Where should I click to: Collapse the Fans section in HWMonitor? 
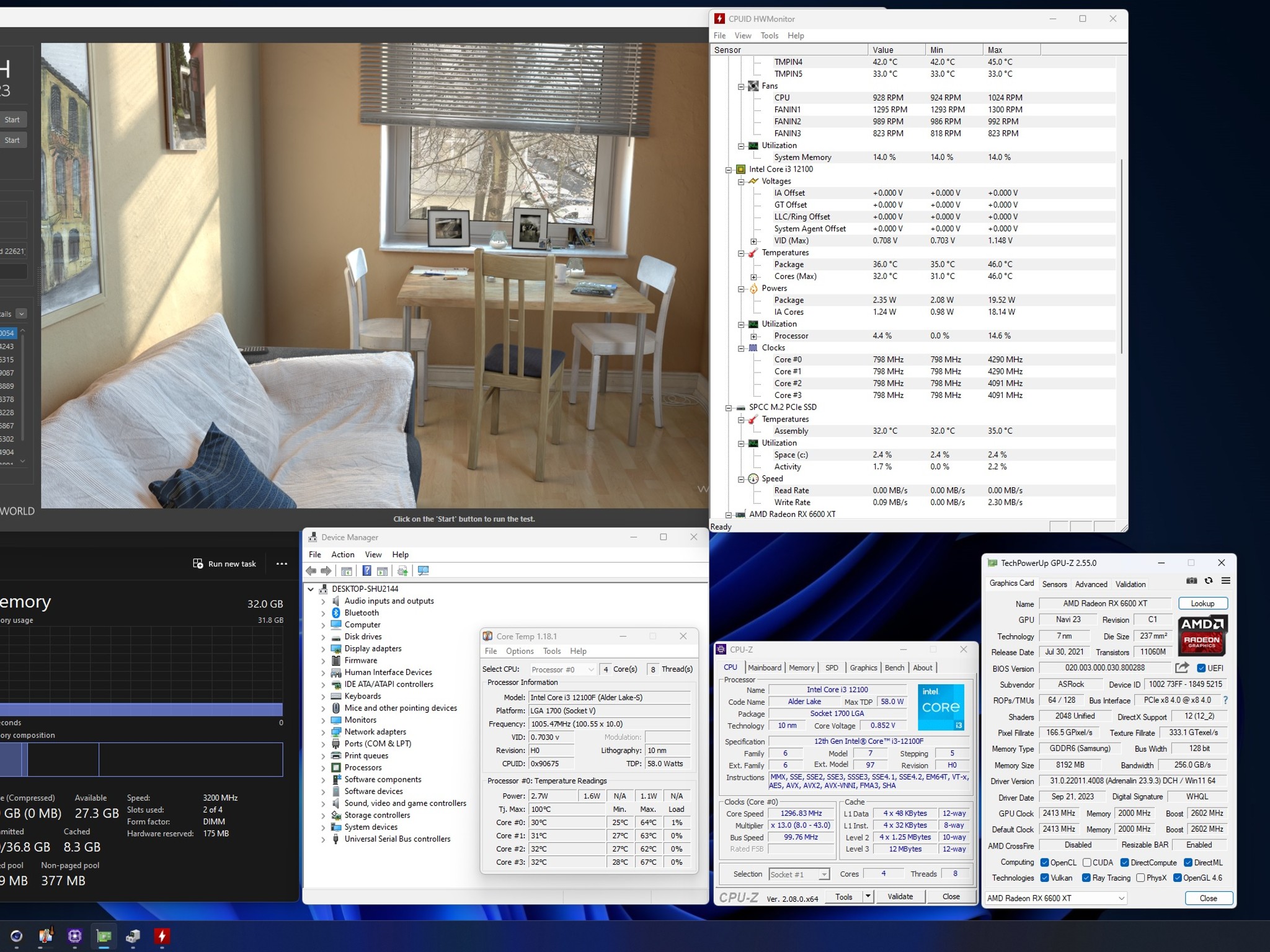[741, 86]
